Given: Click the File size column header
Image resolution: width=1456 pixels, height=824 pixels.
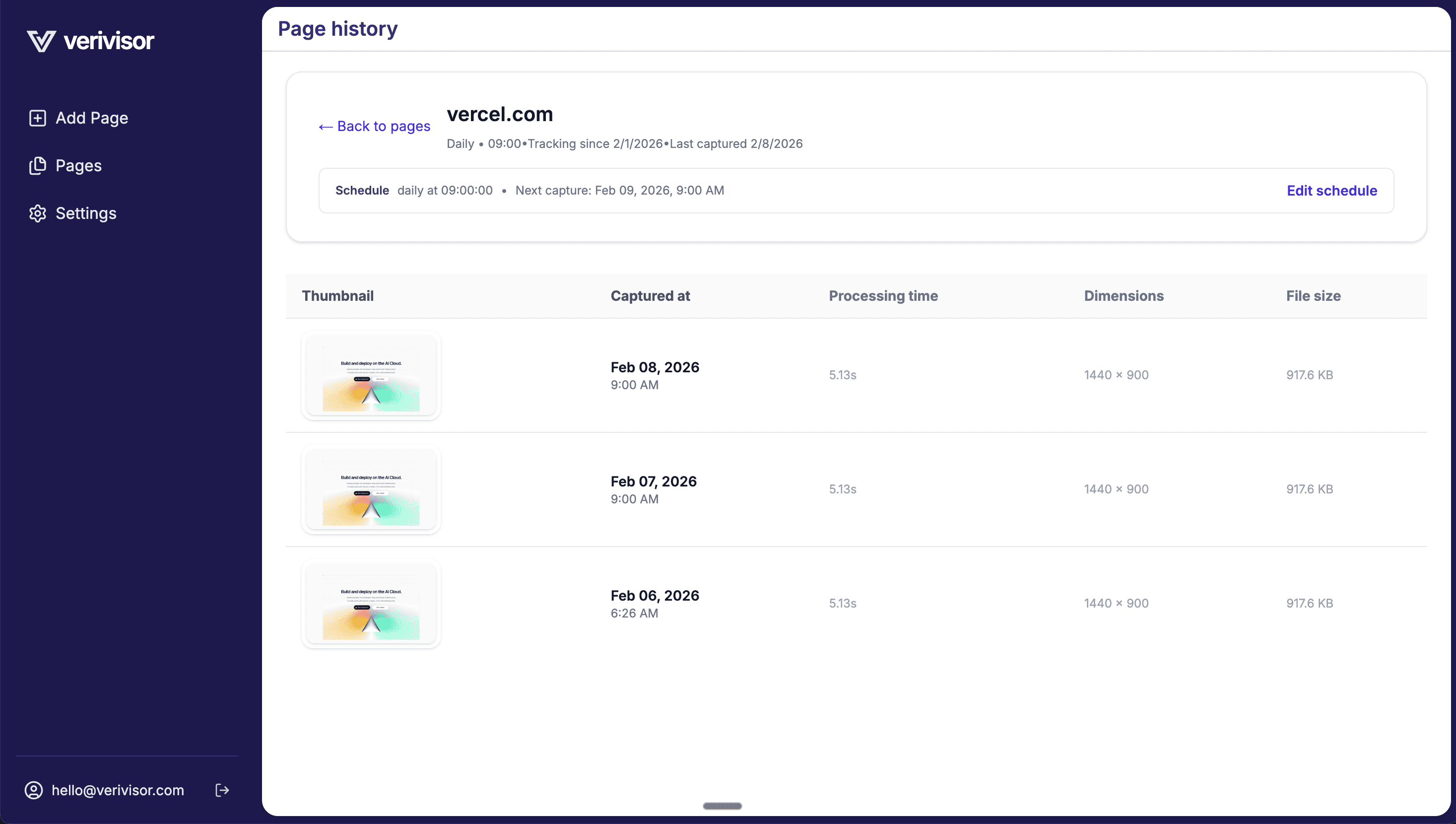Looking at the screenshot, I should [x=1313, y=295].
